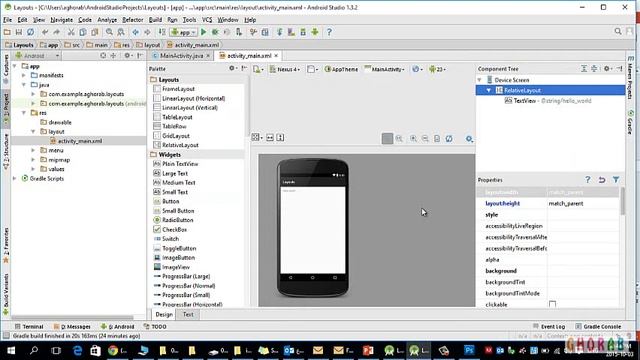Select the Design tab at bottom
This screenshot has height=360, width=640.
point(164,314)
